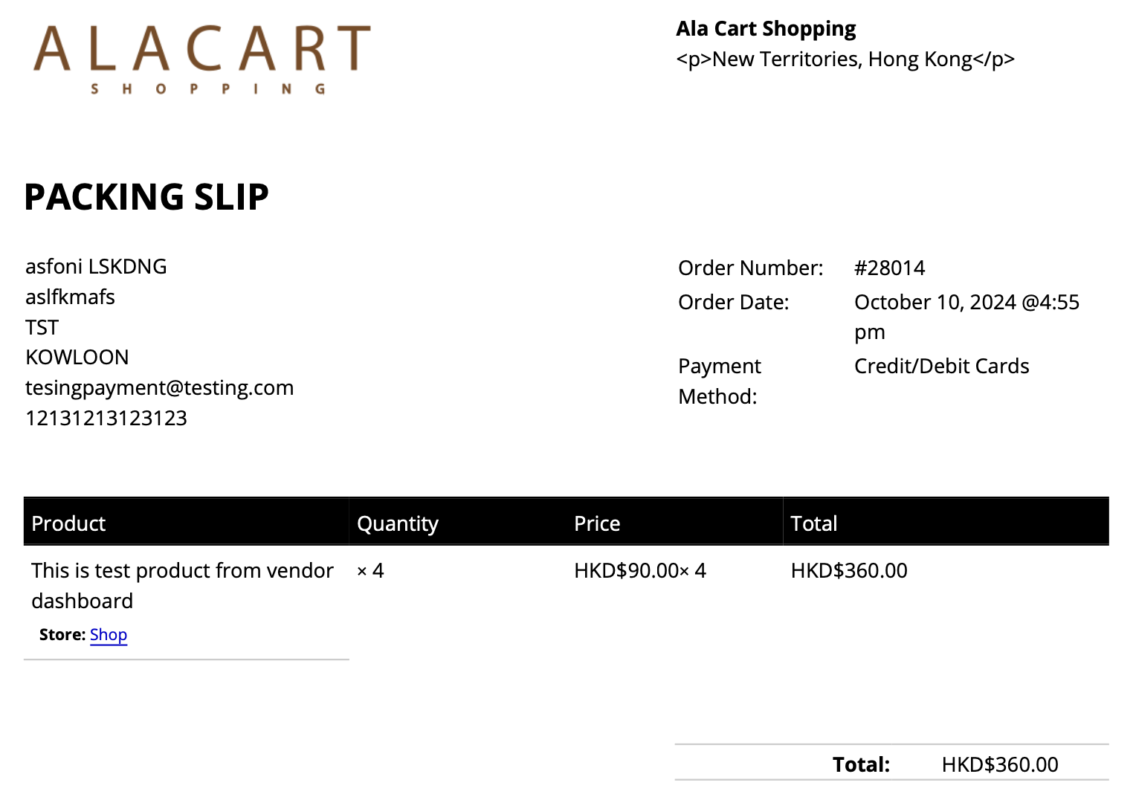Click the ALACART Shopping logo
Image resolution: width=1136 pixels, height=800 pixels.
[x=202, y=59]
